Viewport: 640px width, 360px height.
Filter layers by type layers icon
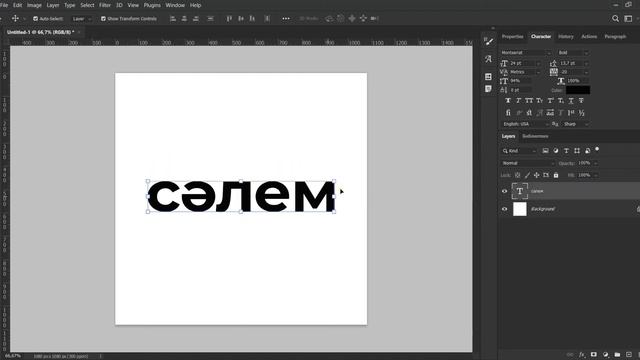coord(566,151)
